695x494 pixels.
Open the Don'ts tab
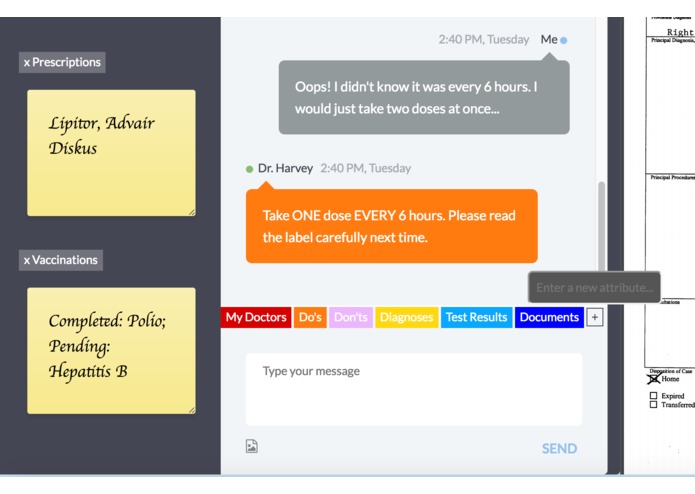(351, 317)
